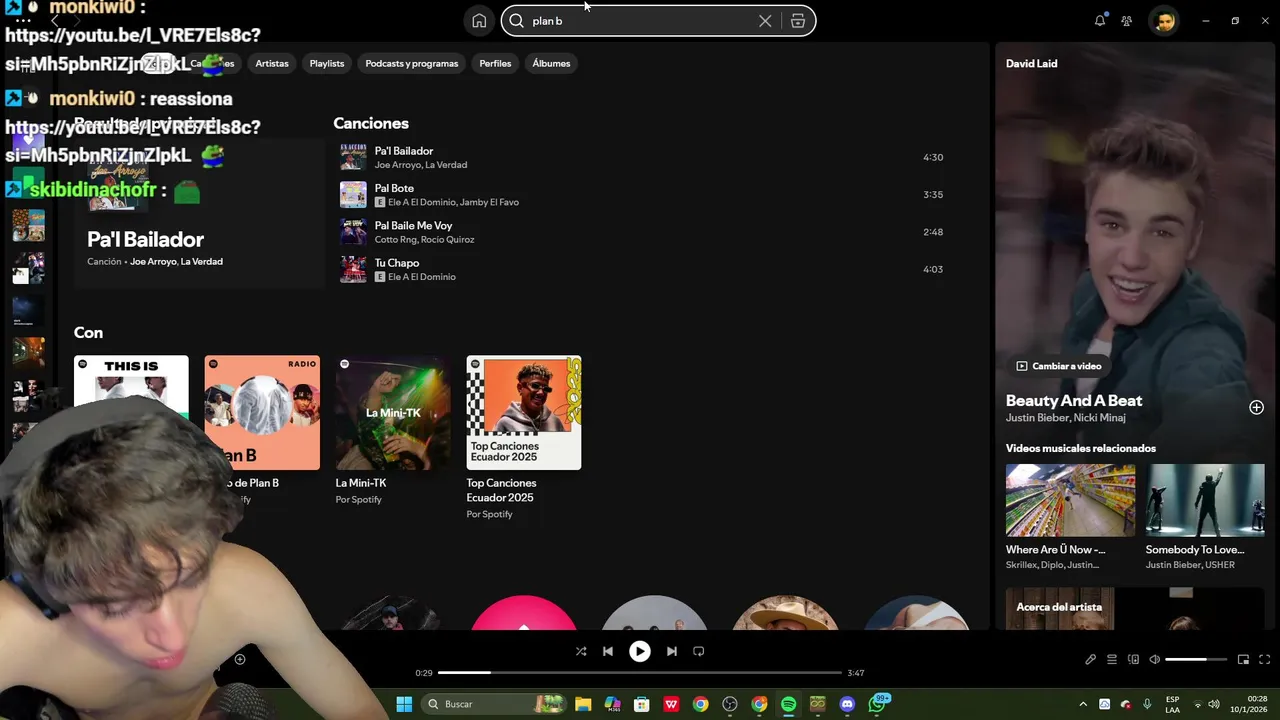Open OBS Studio from the taskbar
Screen dimensions: 1280x720
point(730,704)
